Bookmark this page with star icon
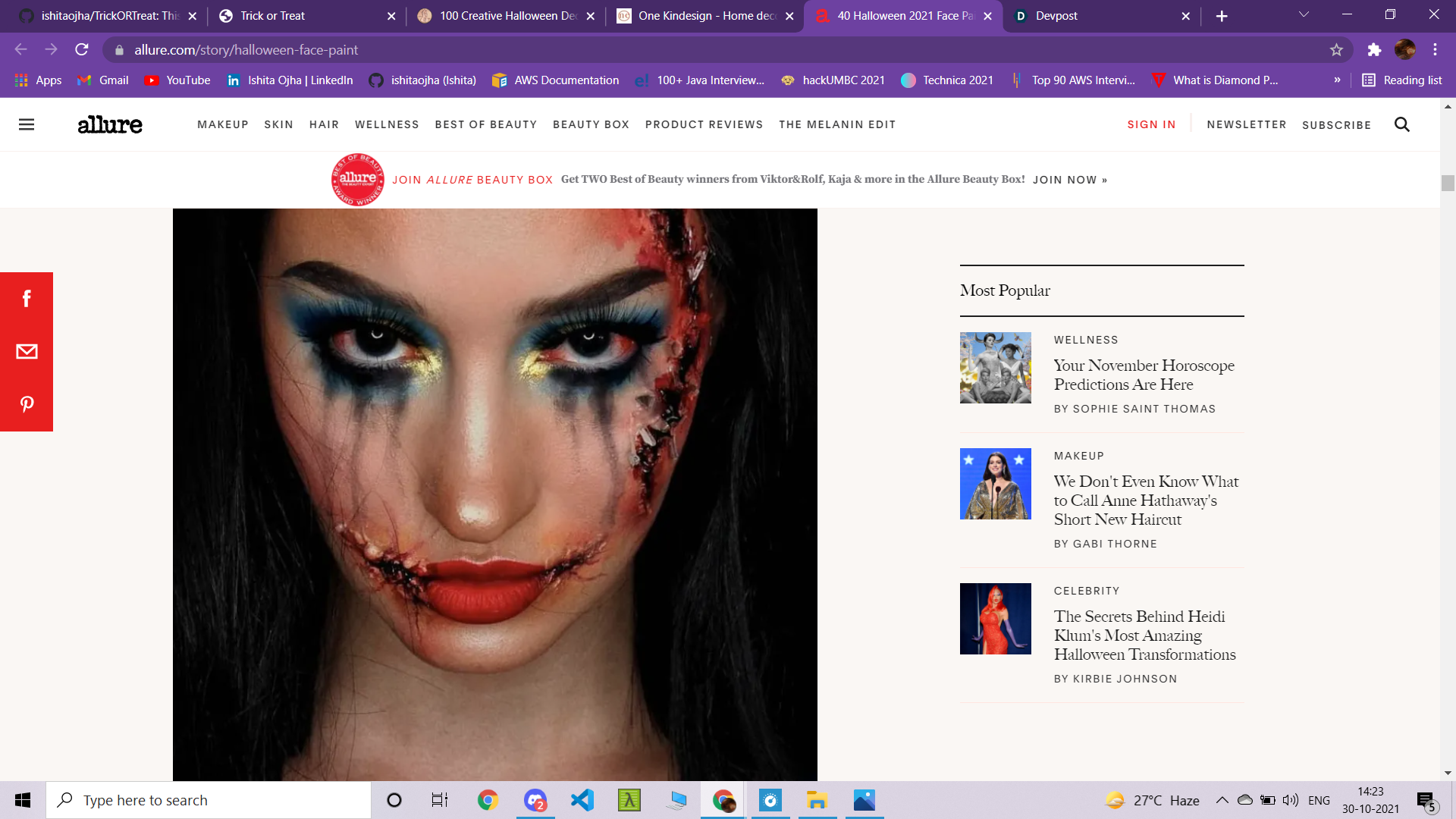Screen dimensions: 1456x819 (1336, 50)
